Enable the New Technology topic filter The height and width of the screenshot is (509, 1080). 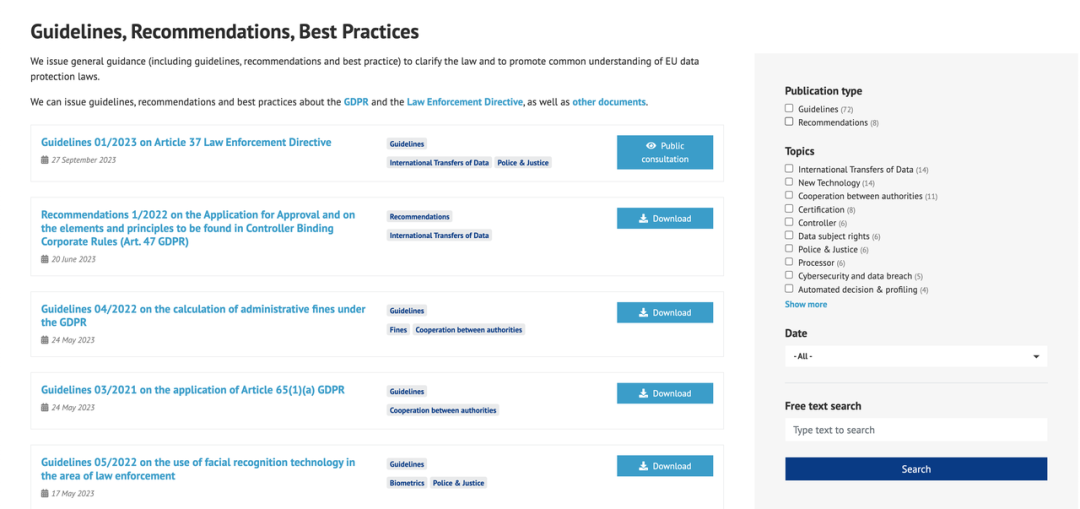tap(789, 182)
